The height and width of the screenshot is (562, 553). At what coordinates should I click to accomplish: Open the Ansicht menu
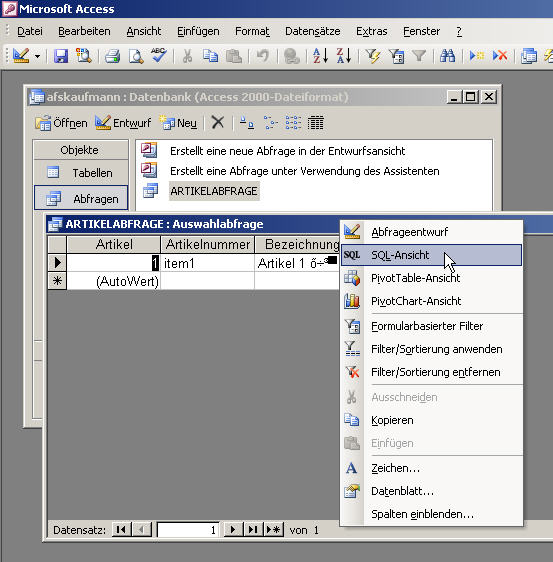pos(144,32)
